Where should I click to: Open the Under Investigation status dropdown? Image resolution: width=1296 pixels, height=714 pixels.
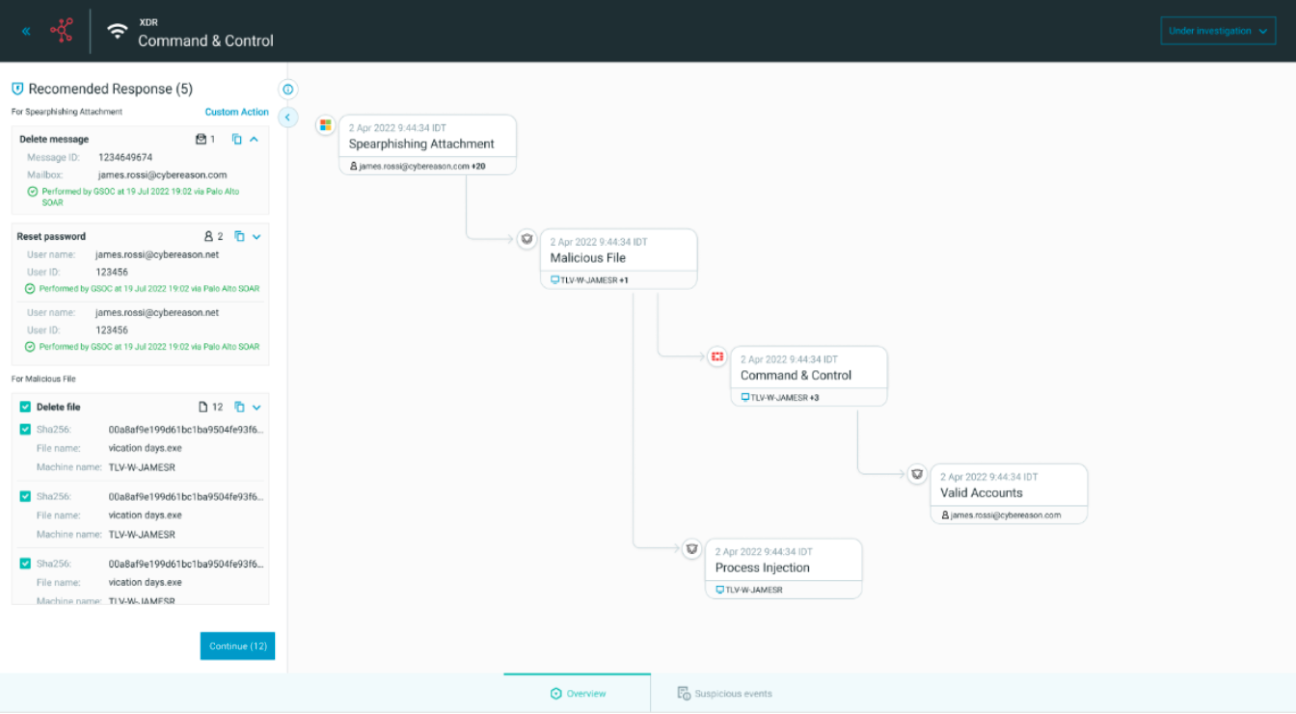(1217, 30)
